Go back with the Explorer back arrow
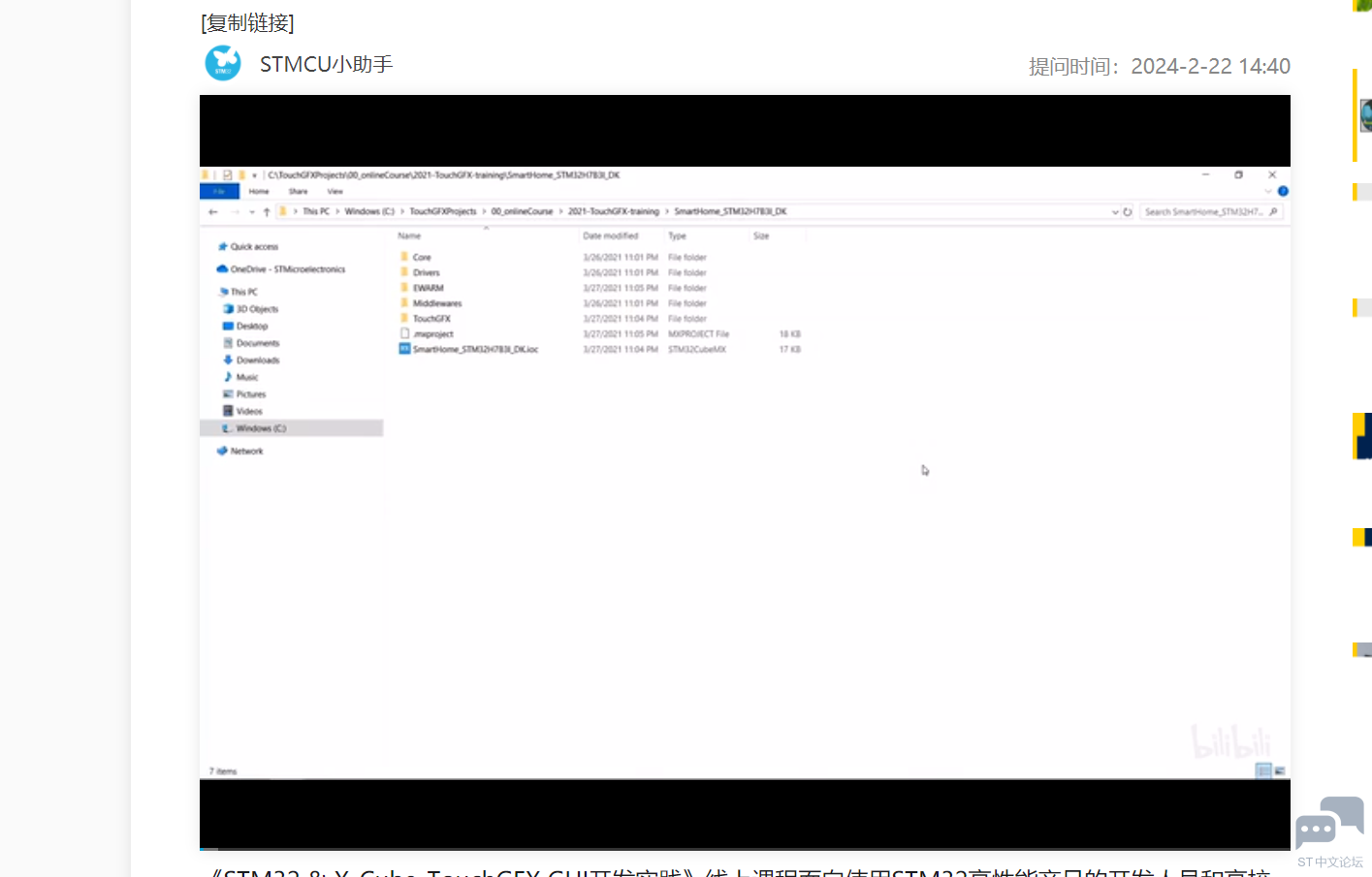Image resolution: width=1372 pixels, height=877 pixels. click(213, 211)
